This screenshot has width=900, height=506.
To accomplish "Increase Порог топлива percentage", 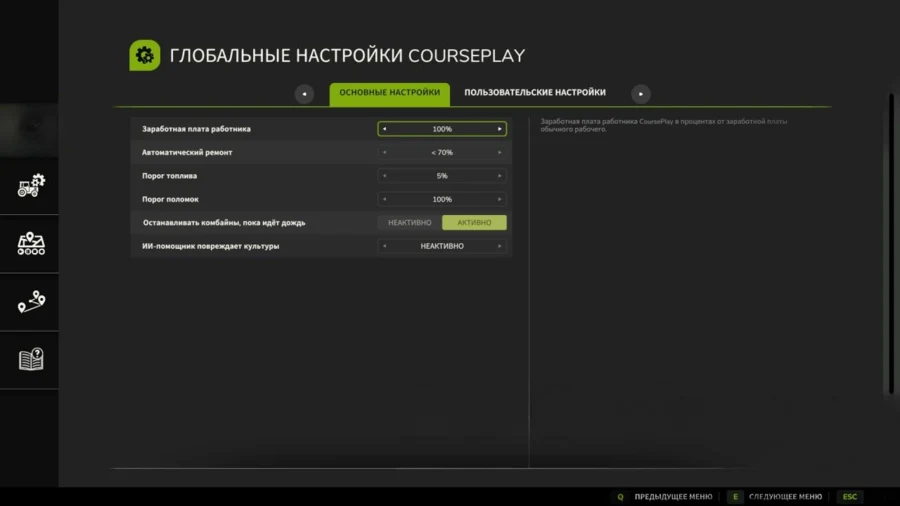I will click(500, 176).
